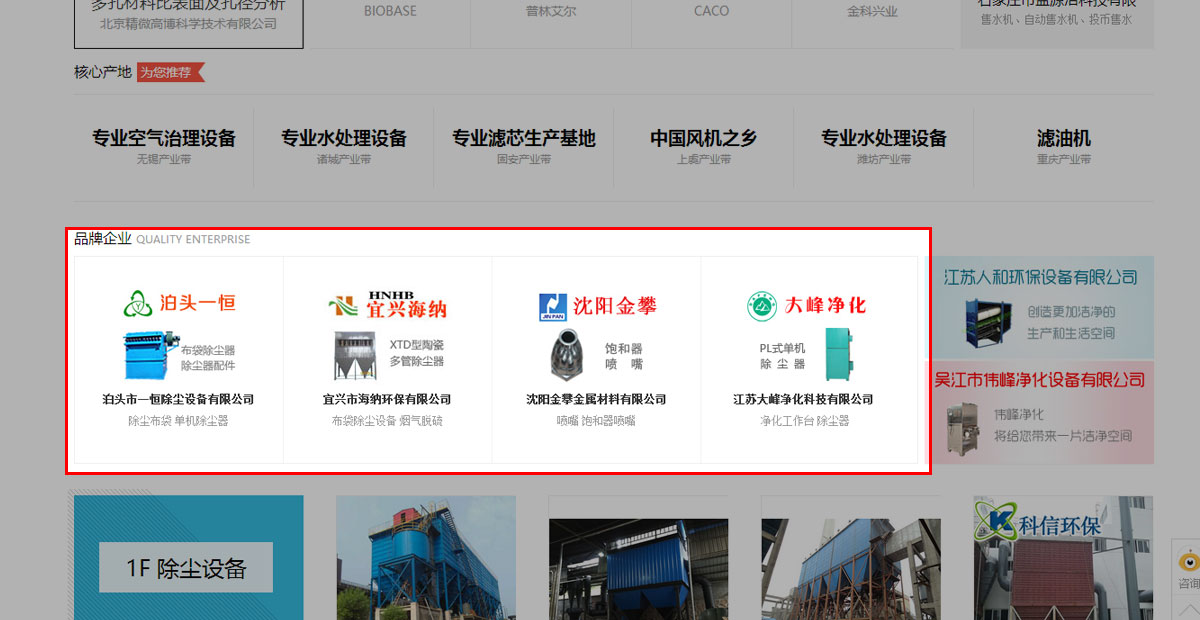The image size is (1200, 620).
Task: Click the 品牌企业 heading
Action: click(x=103, y=239)
